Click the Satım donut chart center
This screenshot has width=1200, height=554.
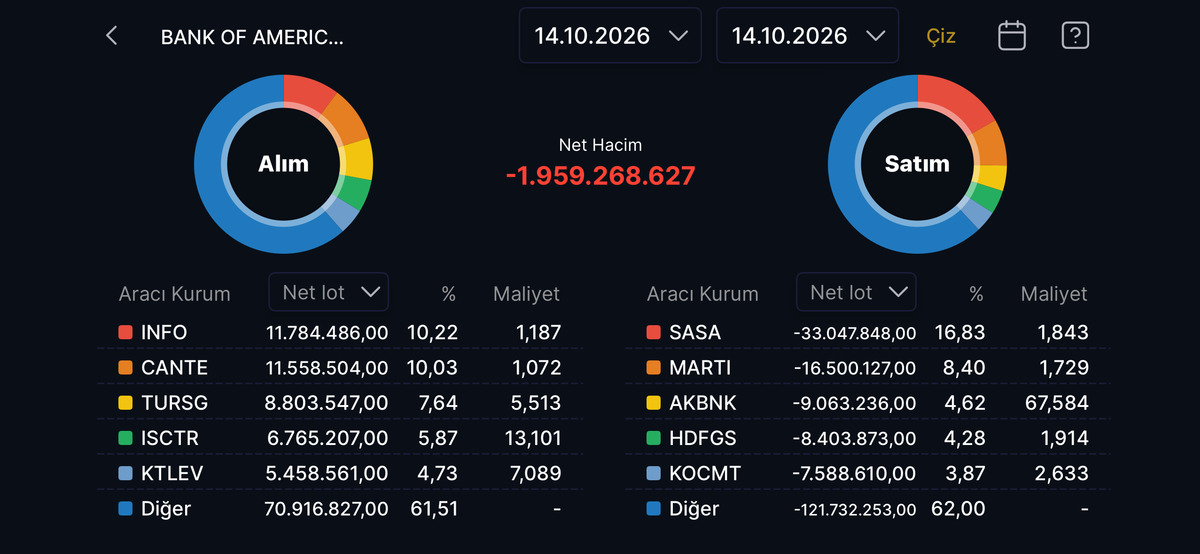tap(917, 164)
